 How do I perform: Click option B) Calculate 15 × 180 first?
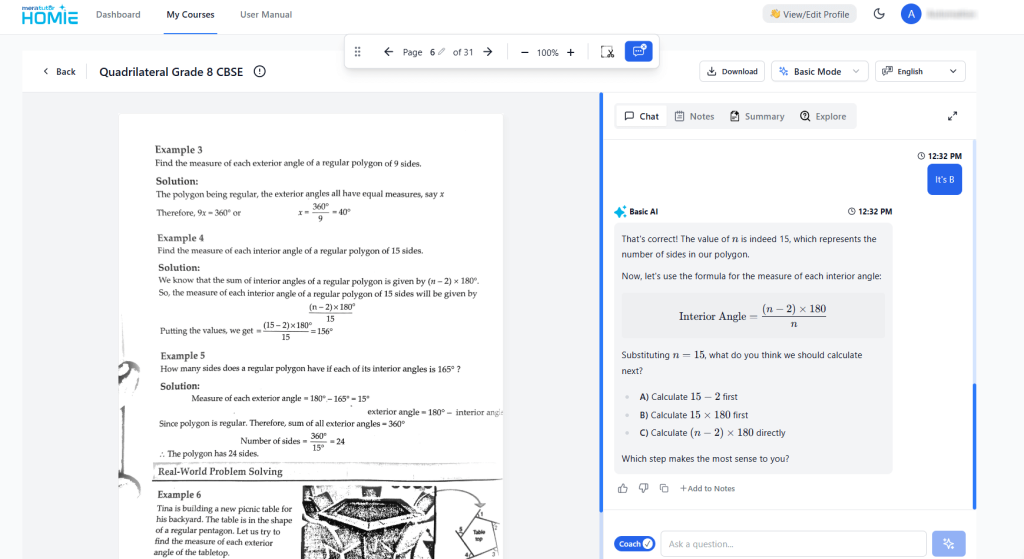(x=694, y=415)
